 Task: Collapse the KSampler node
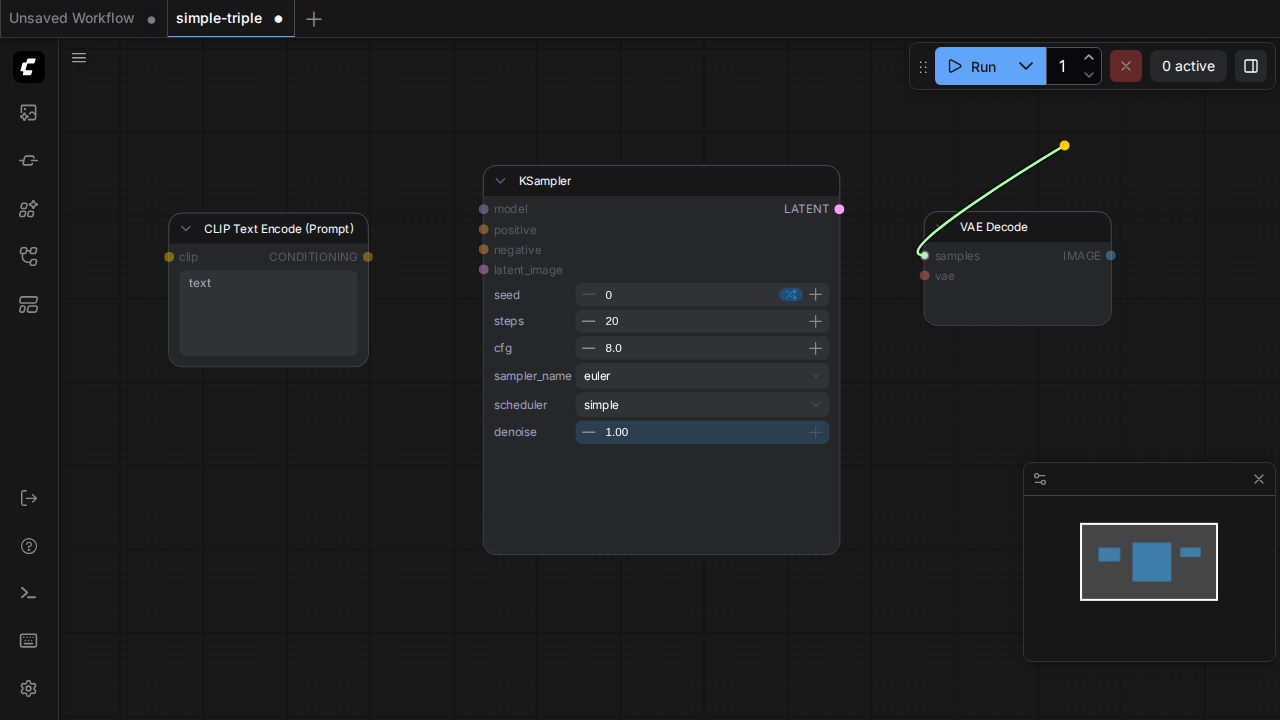(501, 181)
